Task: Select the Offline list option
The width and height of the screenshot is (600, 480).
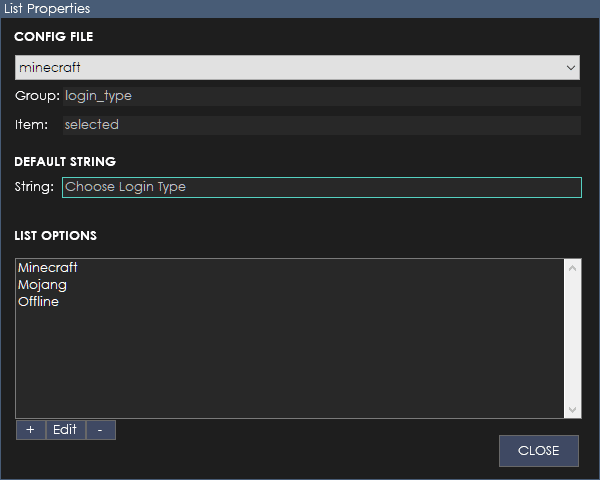Action: point(39,302)
